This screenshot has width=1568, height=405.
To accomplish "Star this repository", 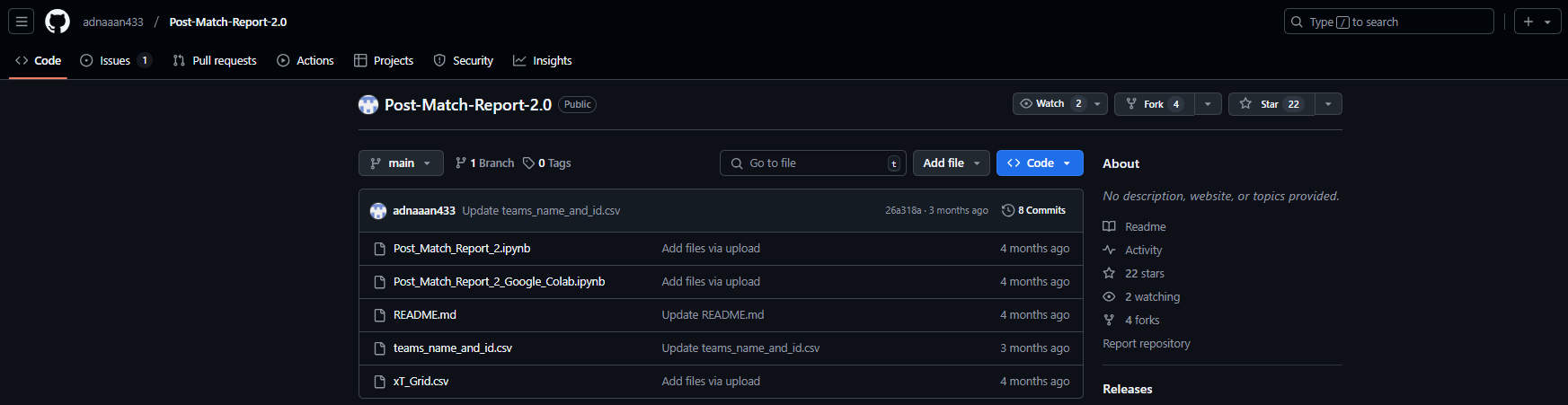I will tap(1271, 104).
